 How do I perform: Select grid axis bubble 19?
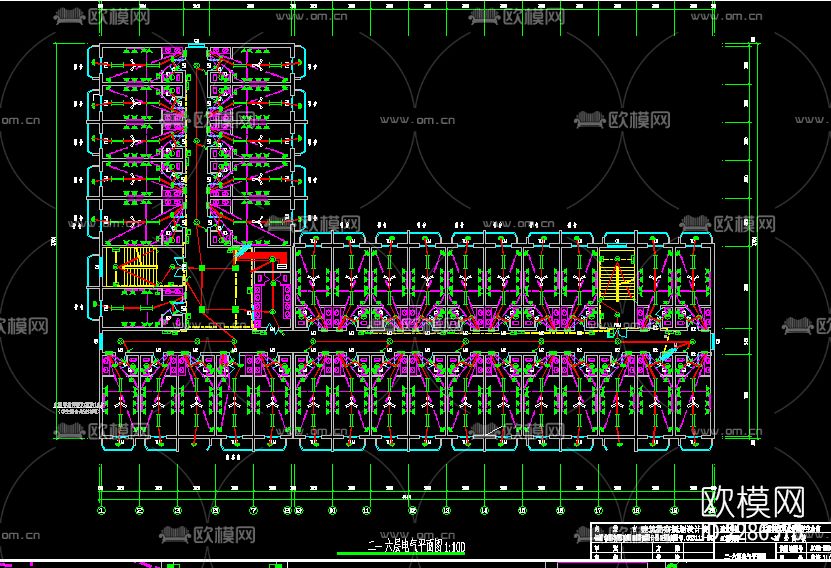tap(674, 510)
